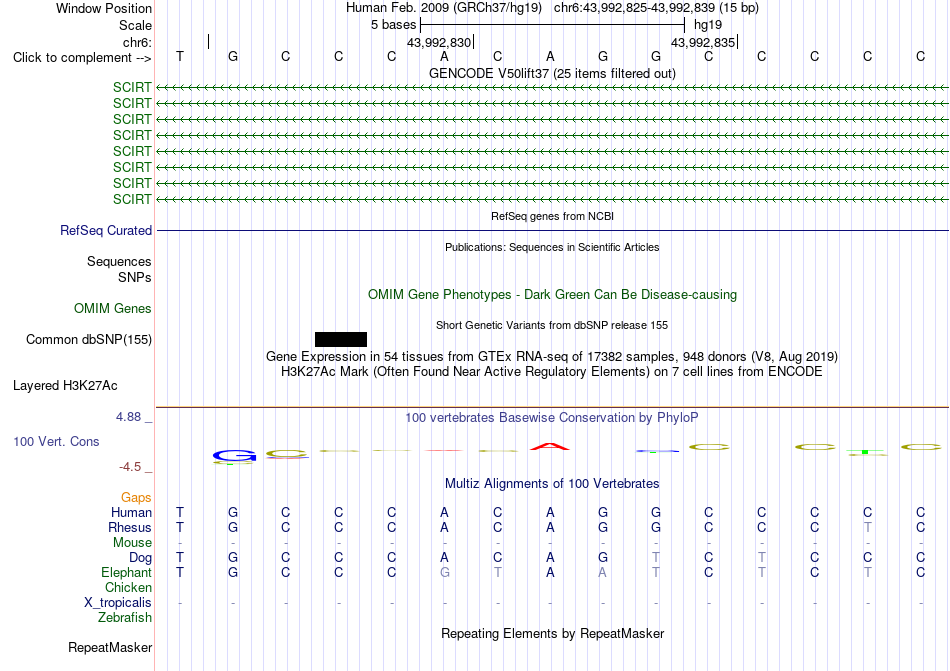
Task: Select the X_tropicalis alignment row label
Action: coord(118,603)
